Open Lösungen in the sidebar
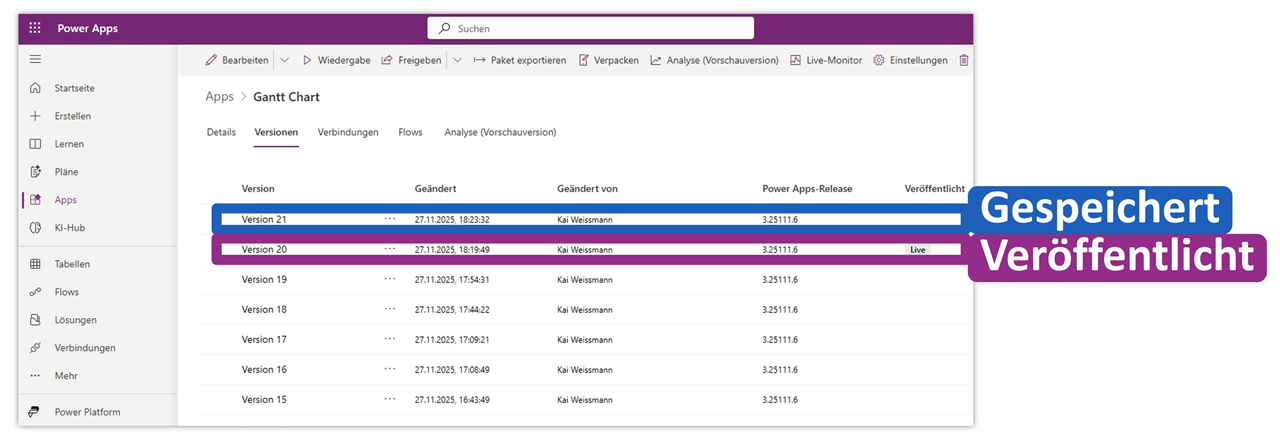This screenshot has height=436, width=1280. tap(76, 320)
